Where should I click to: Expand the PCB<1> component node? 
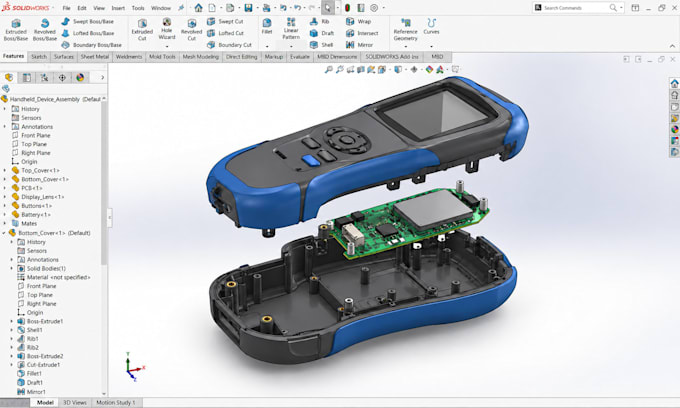click(x=5, y=188)
